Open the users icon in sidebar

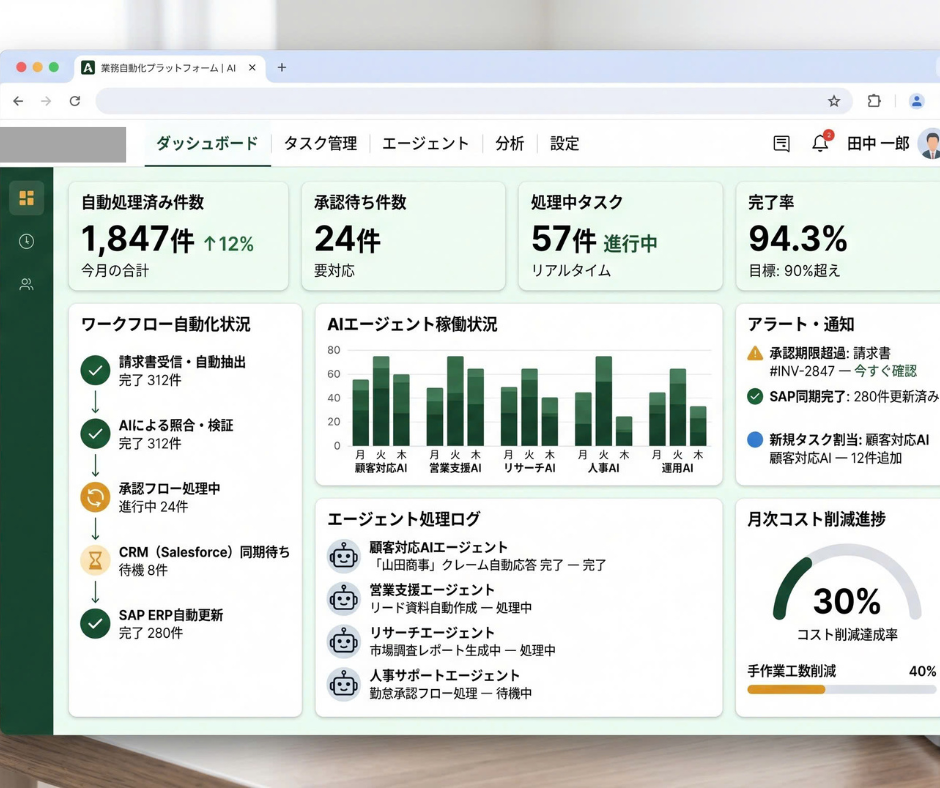point(26,284)
